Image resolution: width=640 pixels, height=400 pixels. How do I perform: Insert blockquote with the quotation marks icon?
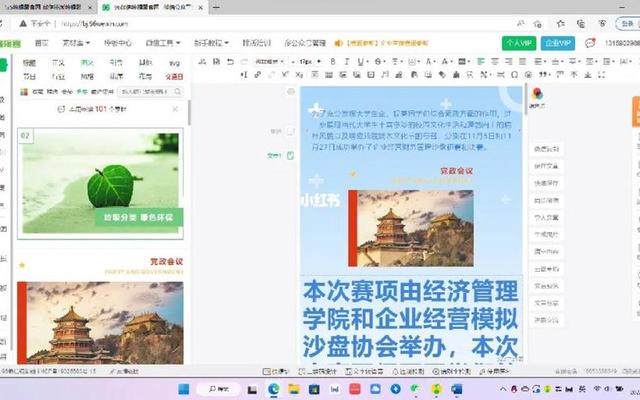543,75
